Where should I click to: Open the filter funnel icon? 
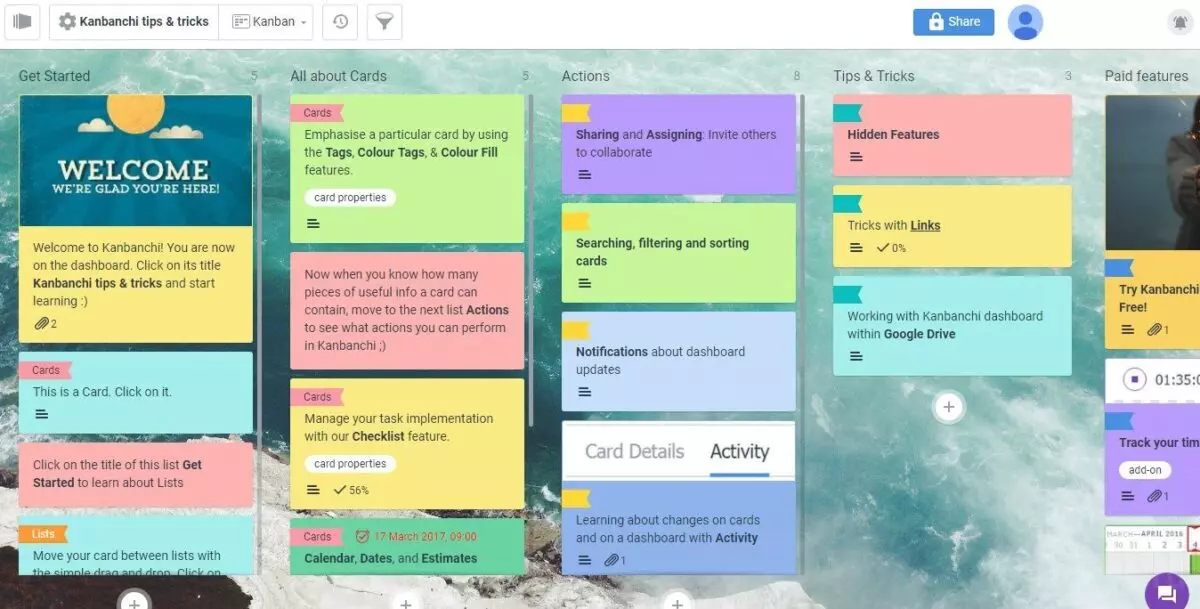pos(384,21)
